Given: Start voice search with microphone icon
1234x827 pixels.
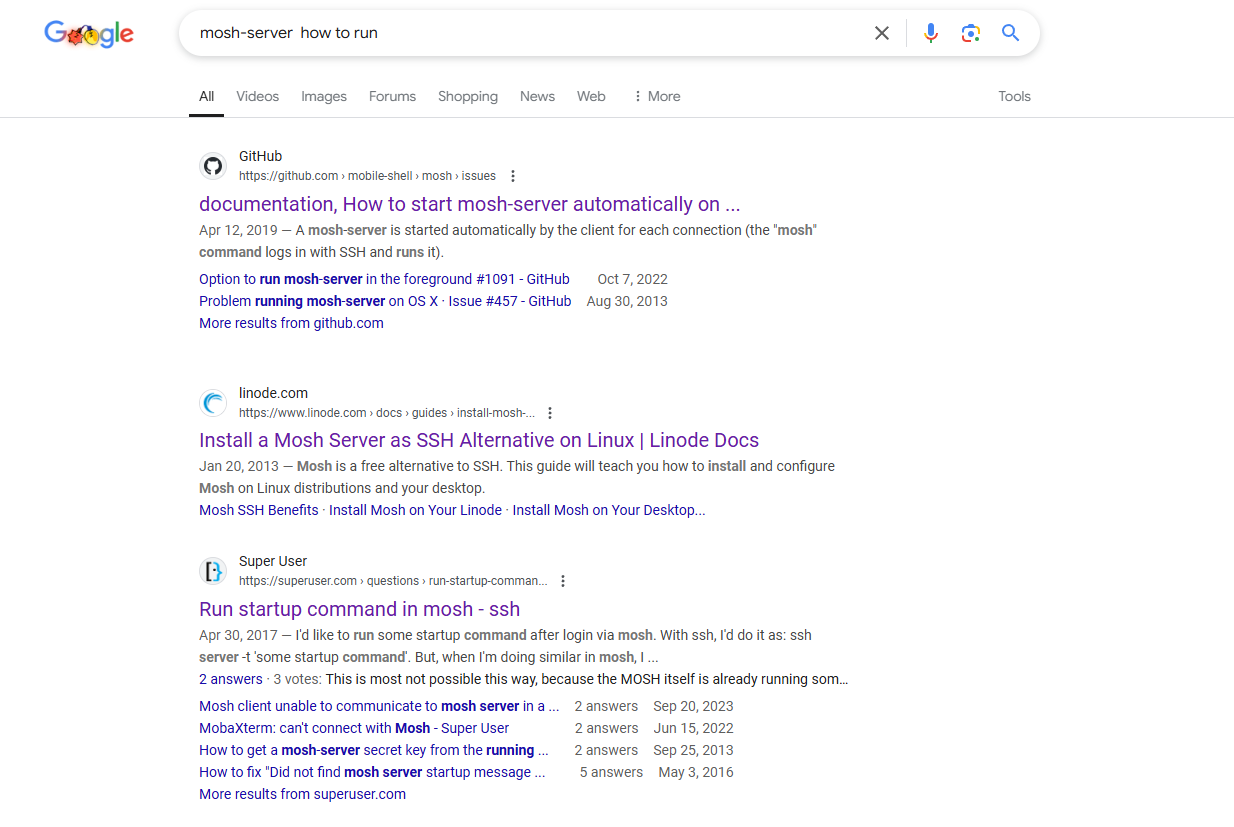Looking at the screenshot, I should click(x=931, y=33).
